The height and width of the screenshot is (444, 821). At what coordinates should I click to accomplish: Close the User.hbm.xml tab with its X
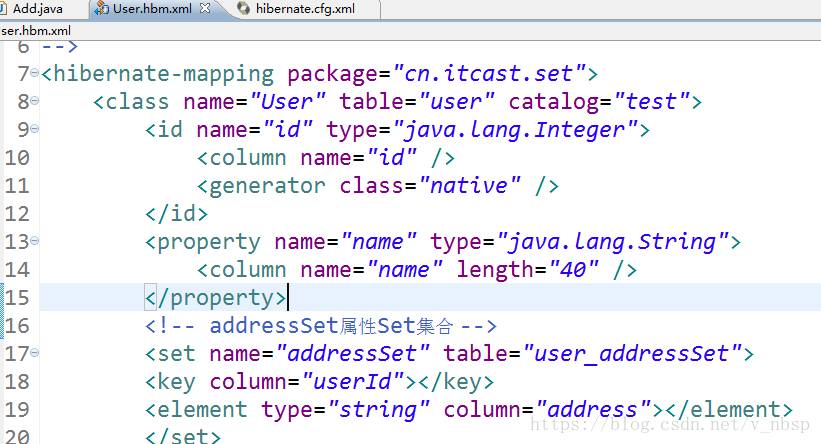coord(205,8)
